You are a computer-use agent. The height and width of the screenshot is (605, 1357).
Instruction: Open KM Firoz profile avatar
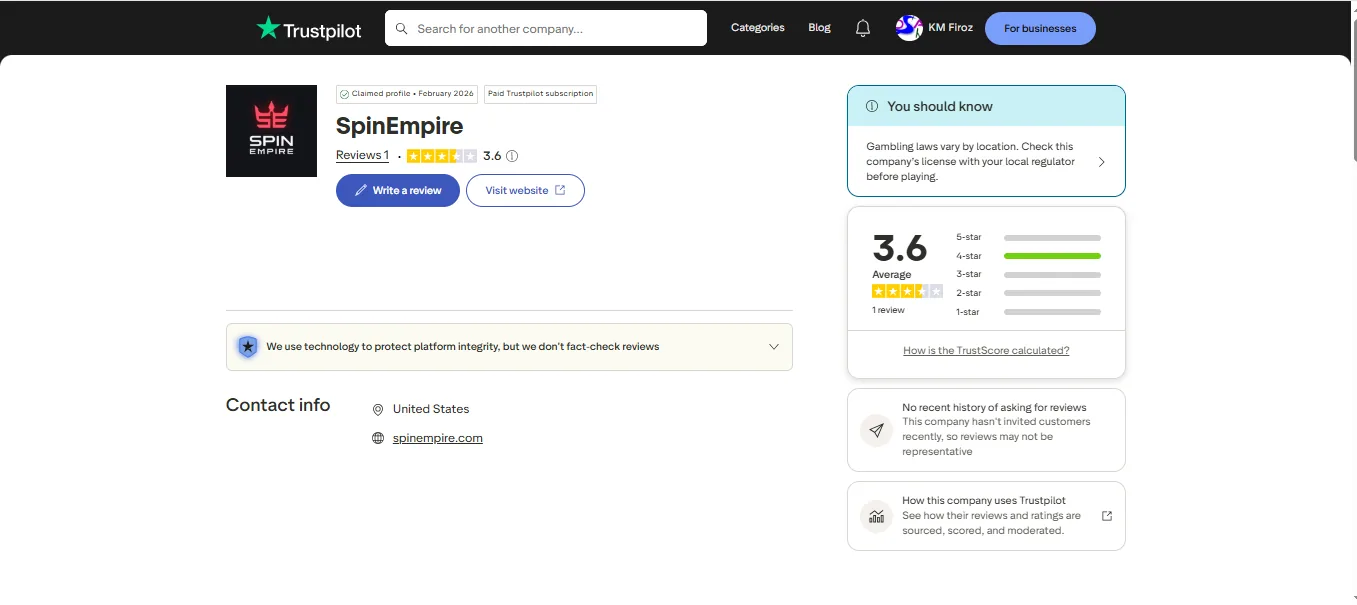click(x=909, y=28)
